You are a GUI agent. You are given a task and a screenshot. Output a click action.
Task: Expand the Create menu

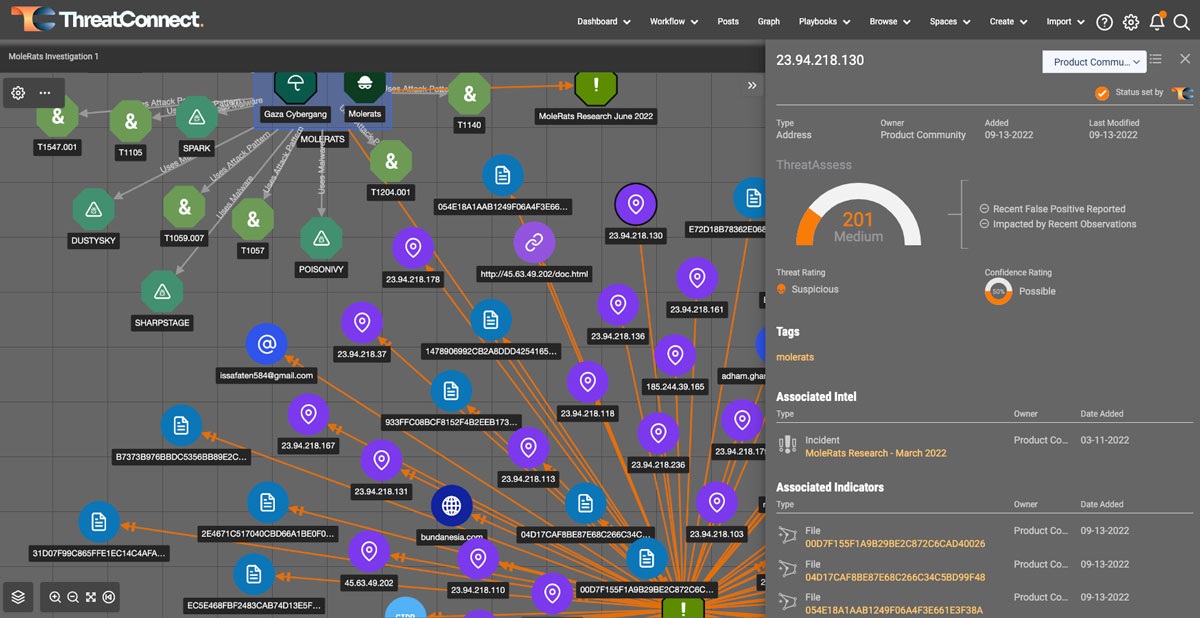click(x=1008, y=21)
